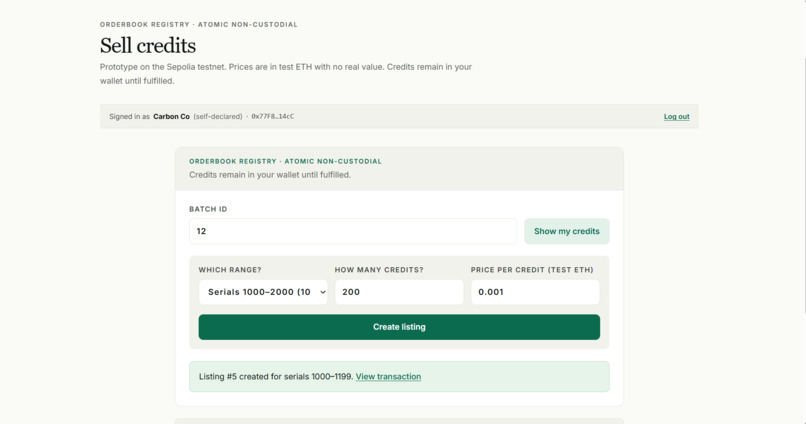Click the Show my credits button
The height and width of the screenshot is (424, 806).
(566, 231)
